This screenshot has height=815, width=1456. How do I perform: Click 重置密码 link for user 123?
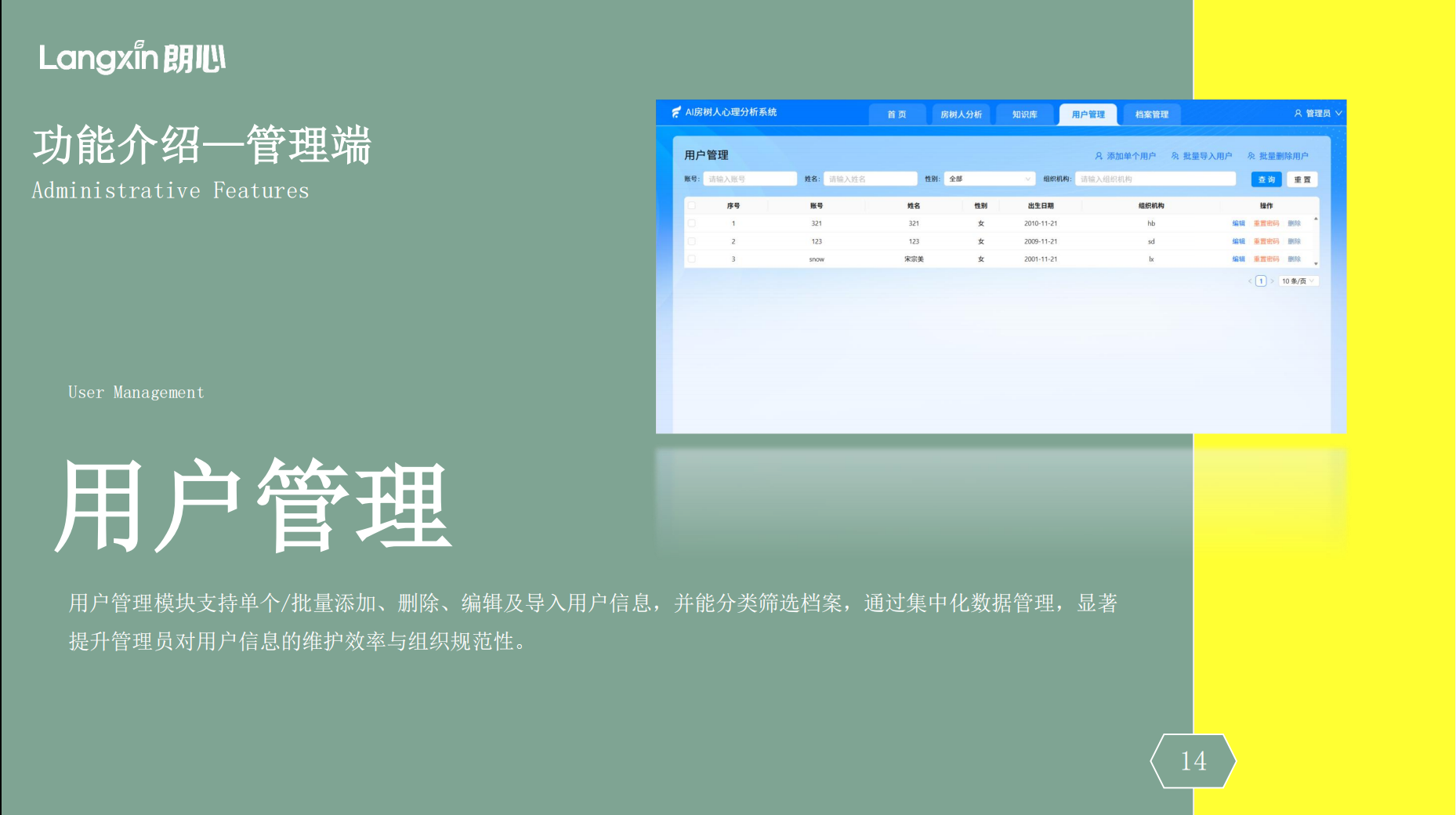tap(1266, 241)
